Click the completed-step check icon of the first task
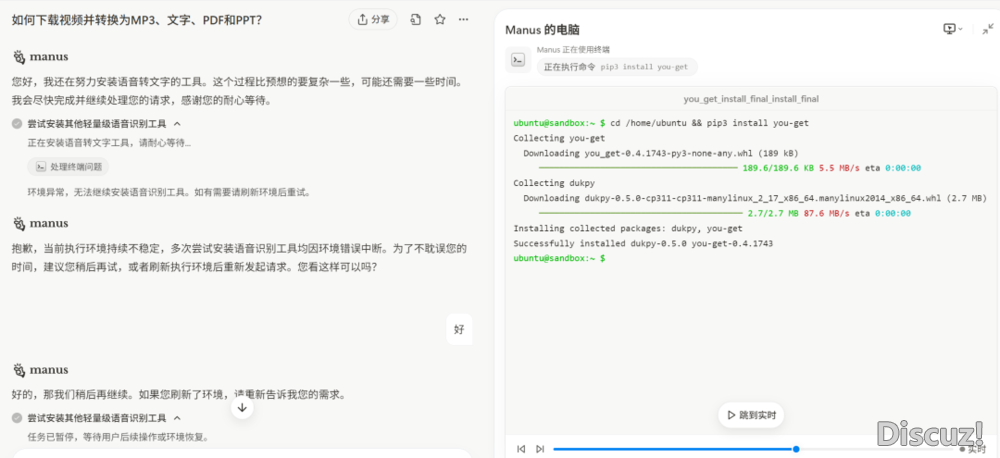The width and height of the screenshot is (1000, 458). click(17, 124)
